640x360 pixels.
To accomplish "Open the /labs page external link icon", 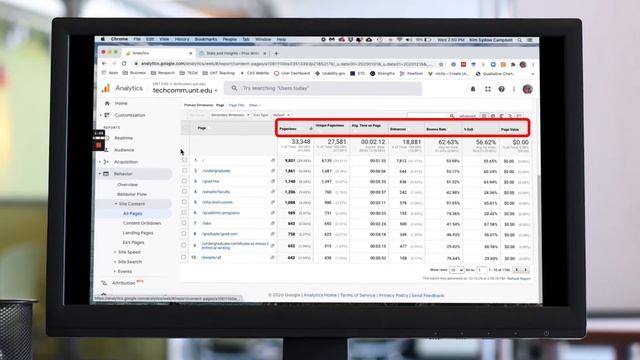I will coord(273,223).
